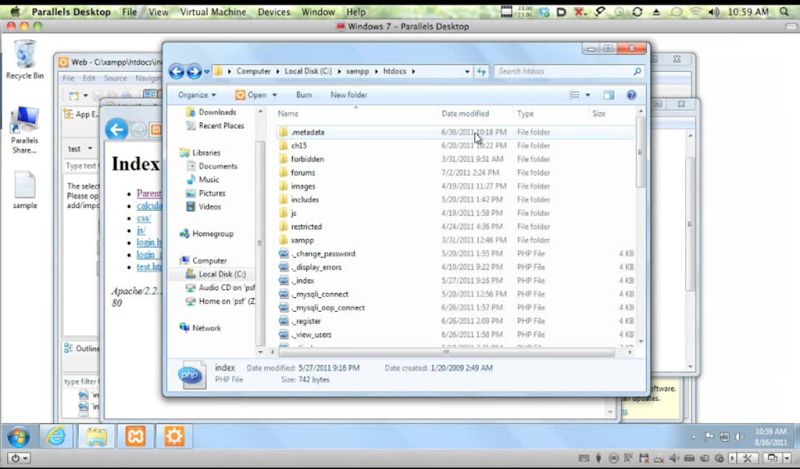This screenshot has width=800, height=469.
Task: Click the Explorer back navigation arrow
Action: [x=176, y=72]
